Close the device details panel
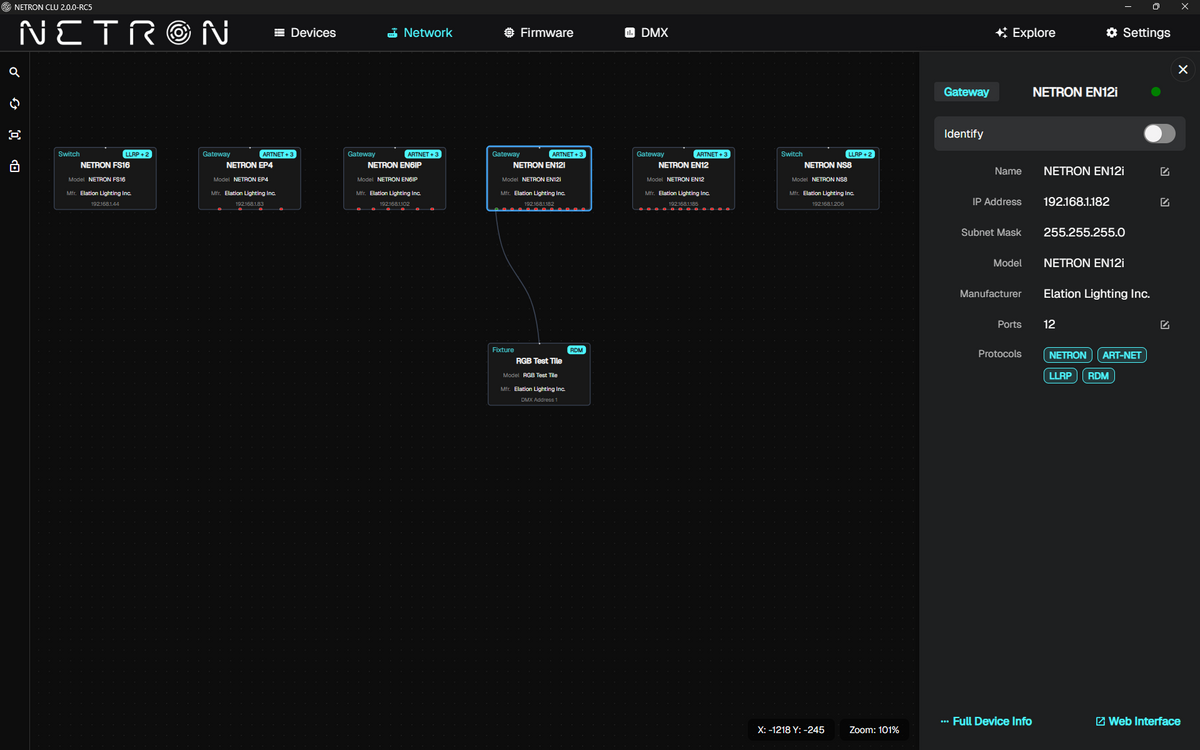Image resolution: width=1200 pixels, height=750 pixels. point(1183,70)
